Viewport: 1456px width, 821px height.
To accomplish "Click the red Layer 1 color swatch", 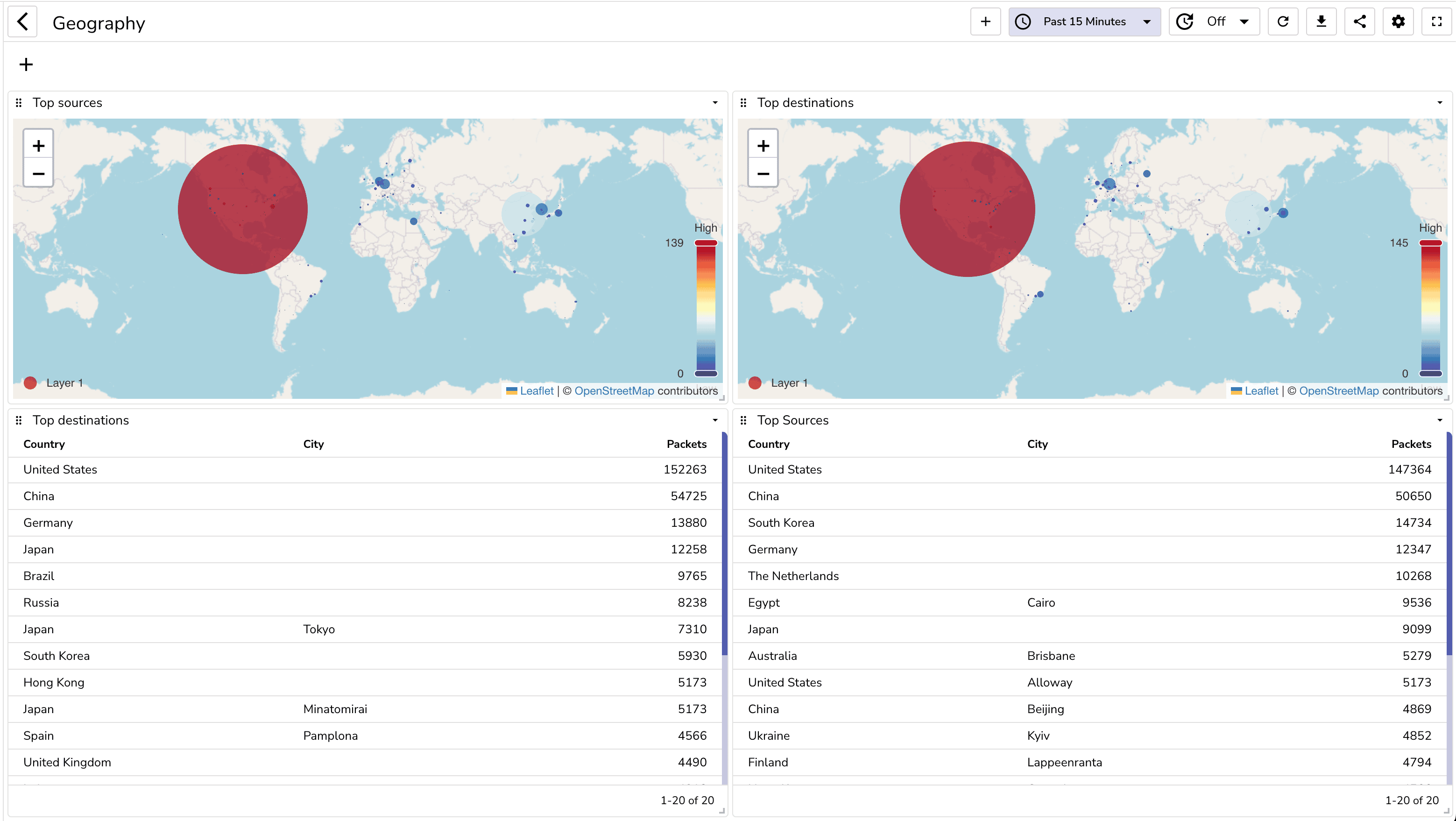I will tap(30, 383).
